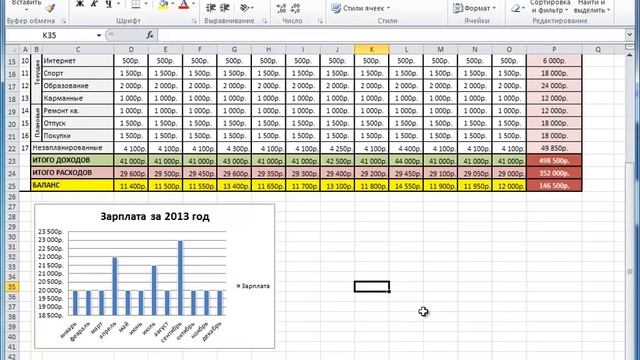640x360 pixels.
Task: Apply the red font color button
Action: pyautogui.click(x=184, y=4)
